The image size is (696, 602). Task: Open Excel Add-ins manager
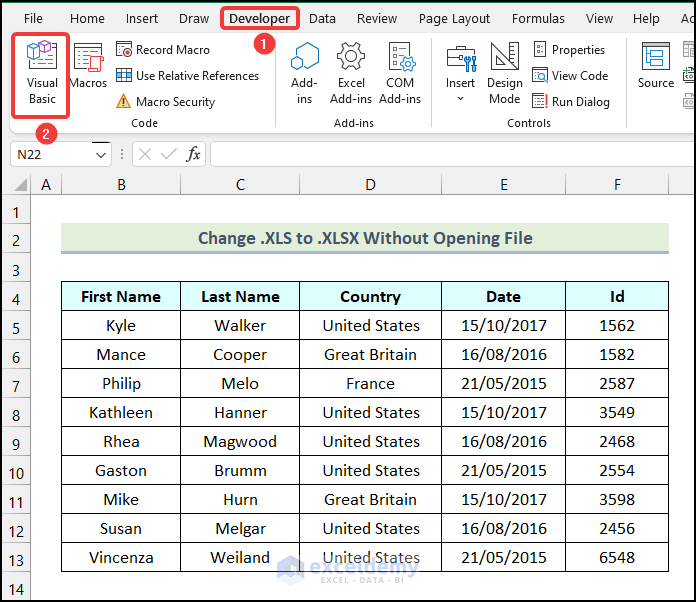pos(351,74)
